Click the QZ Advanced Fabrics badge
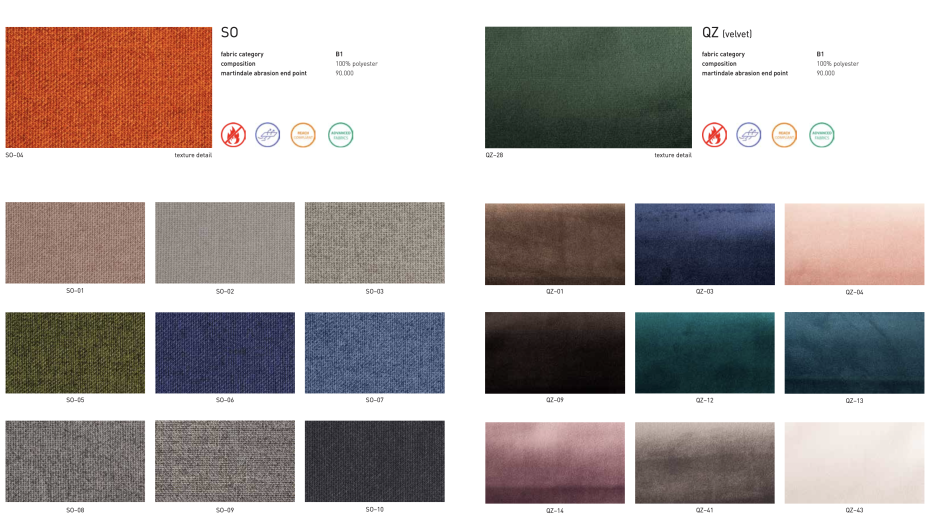The height and width of the screenshot is (529, 930). pos(821,135)
